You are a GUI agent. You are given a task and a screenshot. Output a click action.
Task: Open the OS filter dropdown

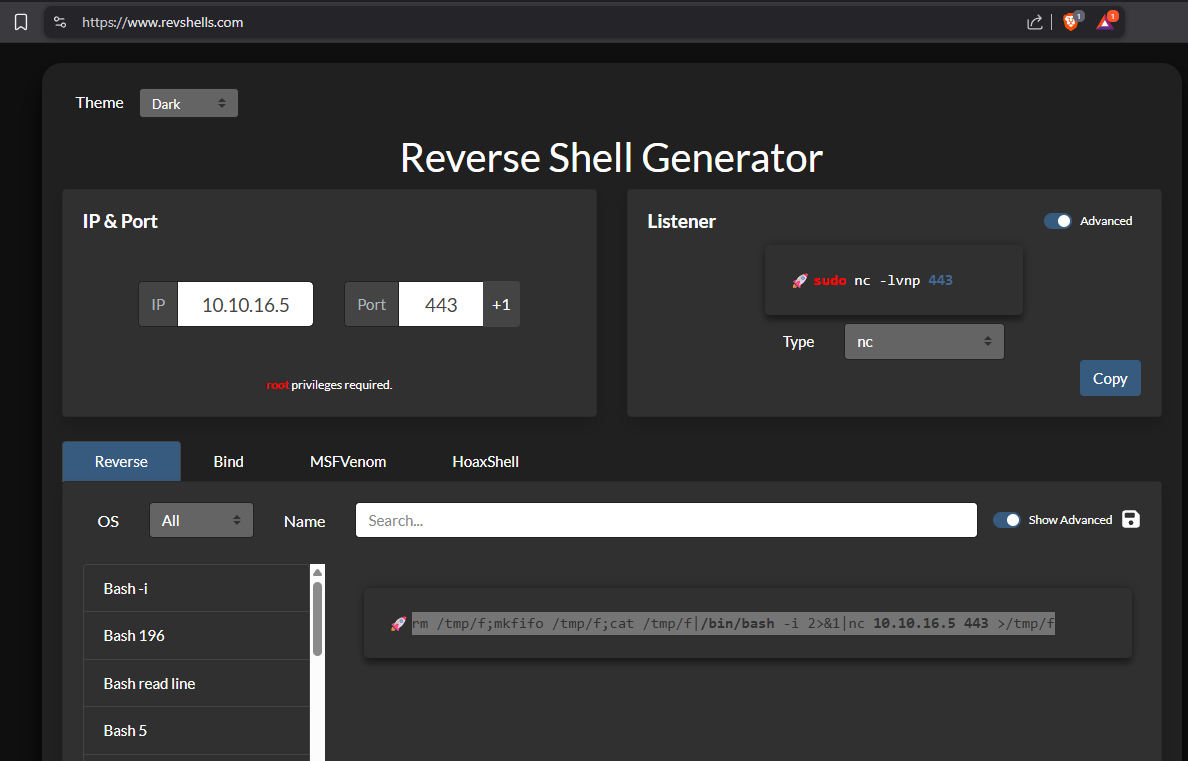click(x=201, y=521)
